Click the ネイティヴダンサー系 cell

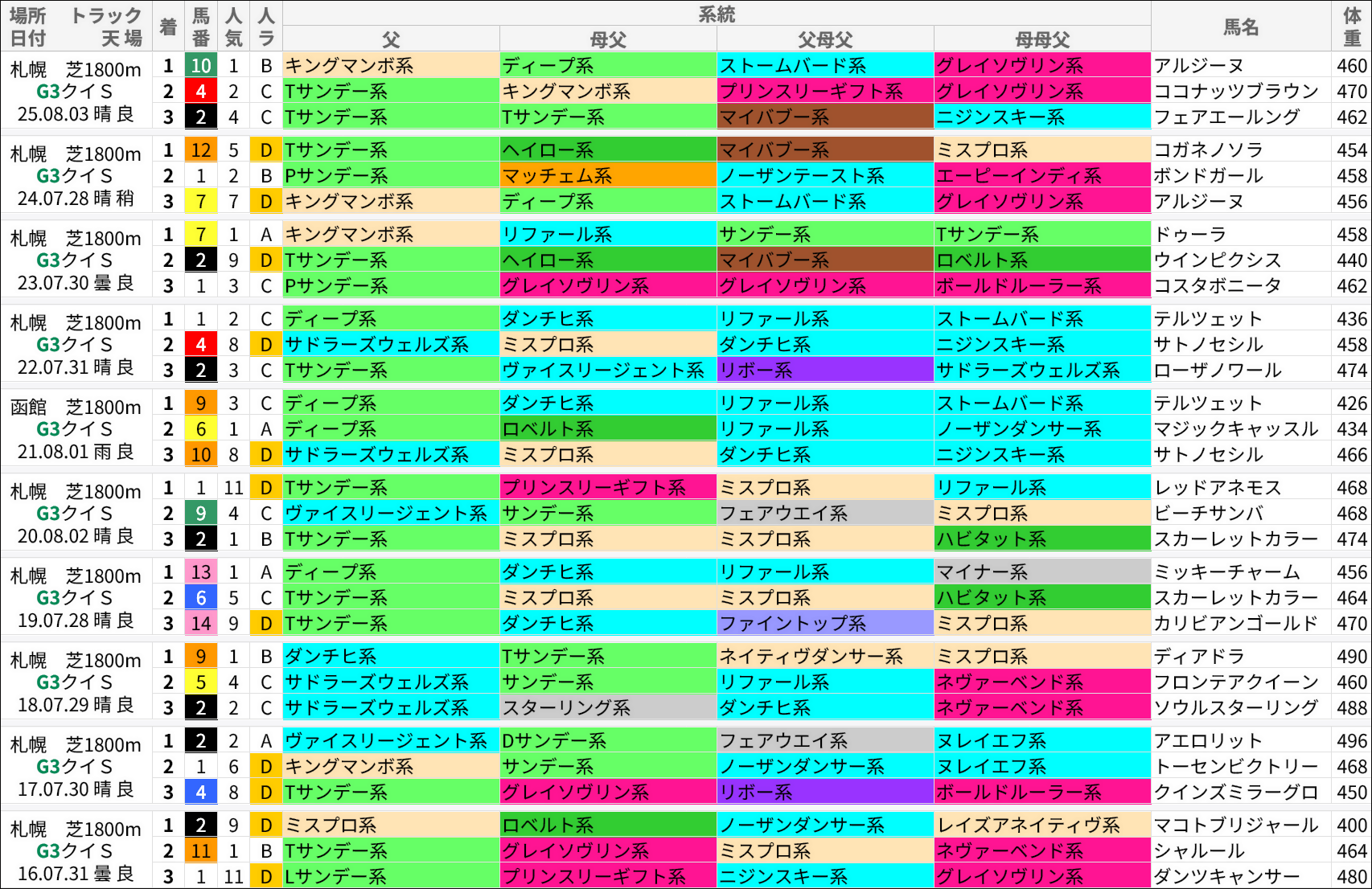coord(825,657)
